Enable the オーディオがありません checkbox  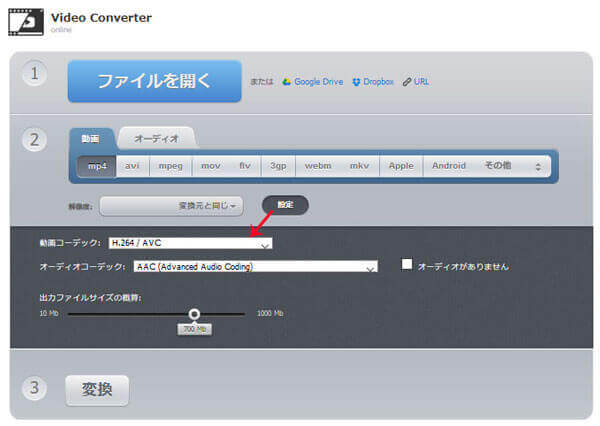(x=407, y=264)
